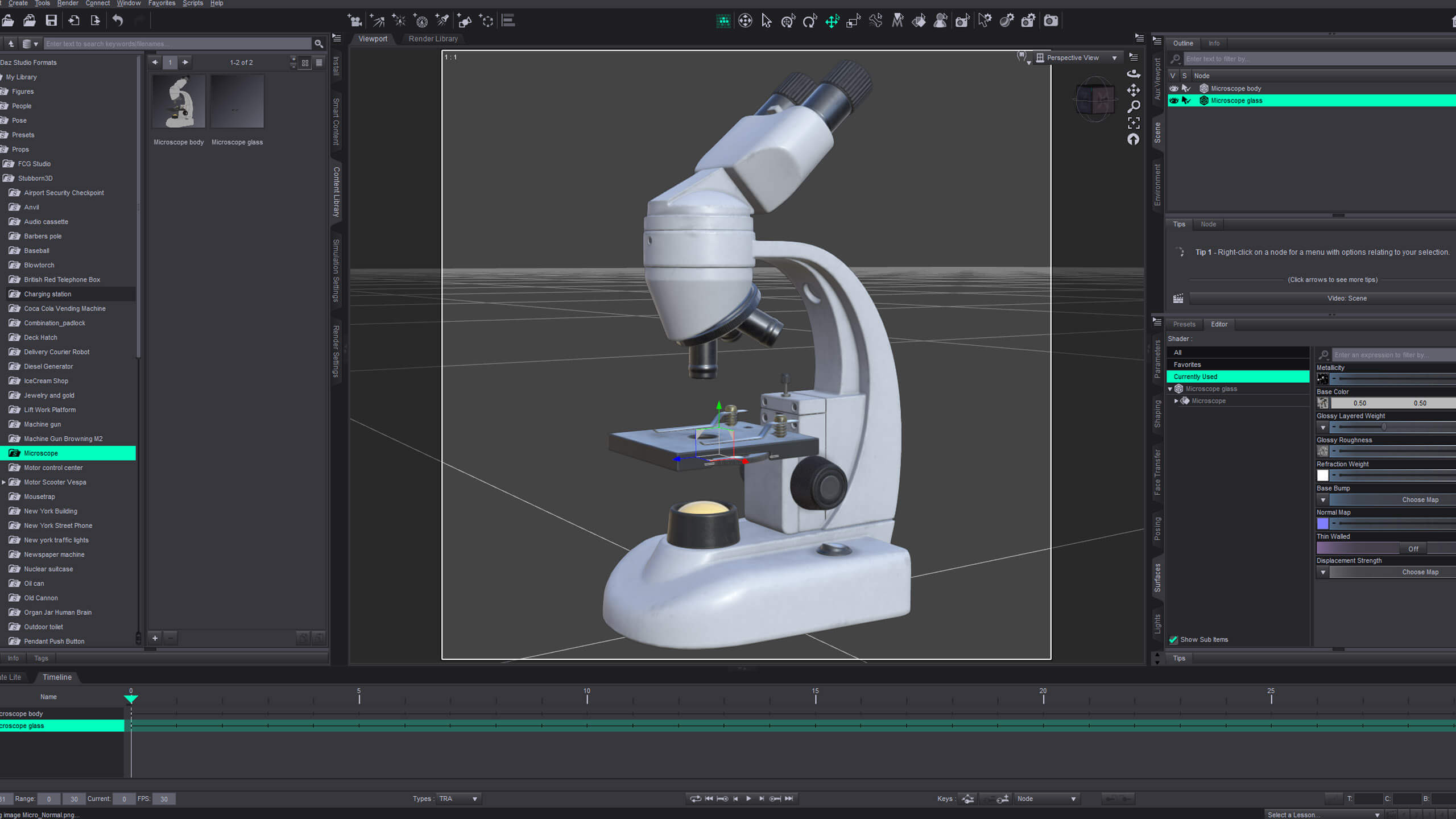Open the Types TRA dropdown
Viewport: 1456px width, 819px height.
[x=458, y=799]
